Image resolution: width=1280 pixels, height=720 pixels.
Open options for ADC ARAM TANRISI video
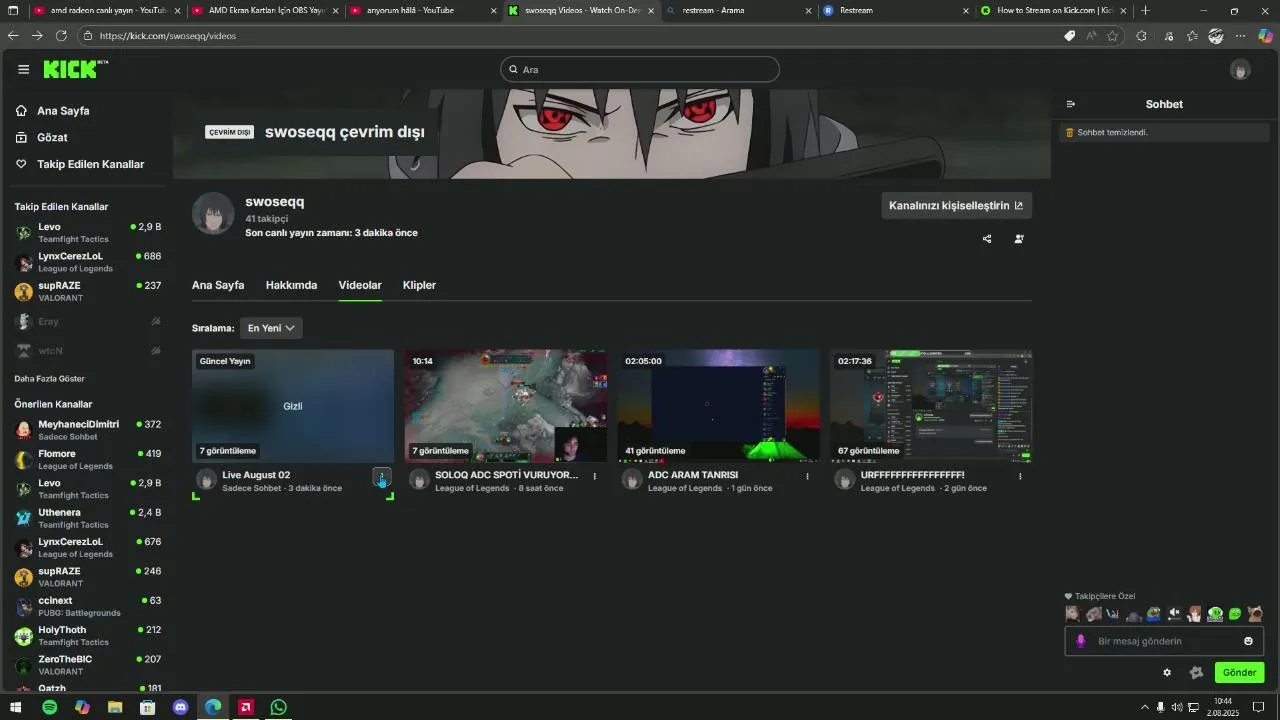807,476
